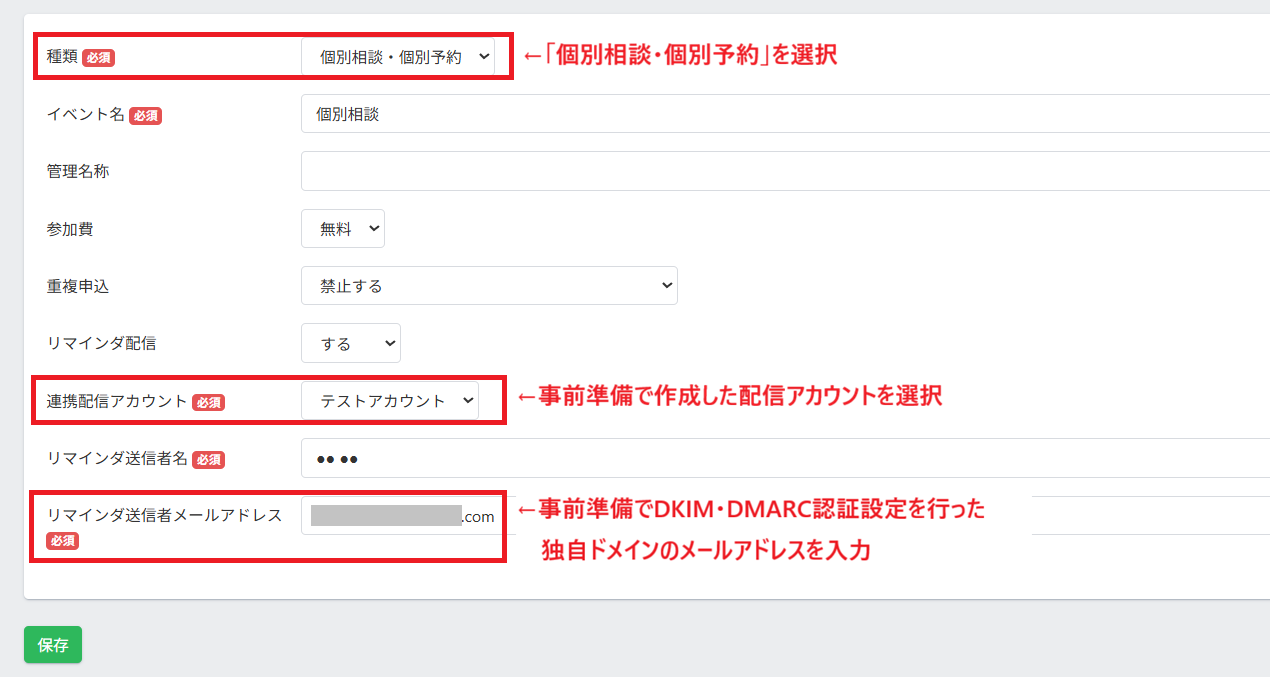
Task: Open the 種類 dropdown showing 個別相談・個別予約
Action: click(x=398, y=57)
